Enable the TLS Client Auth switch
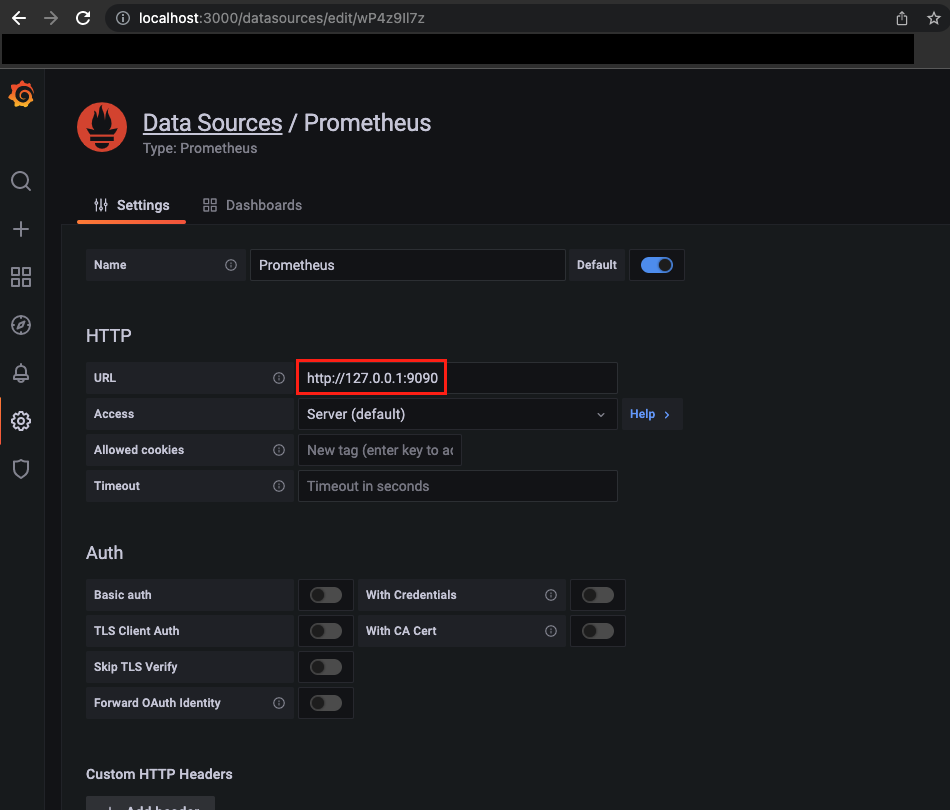 pos(326,631)
